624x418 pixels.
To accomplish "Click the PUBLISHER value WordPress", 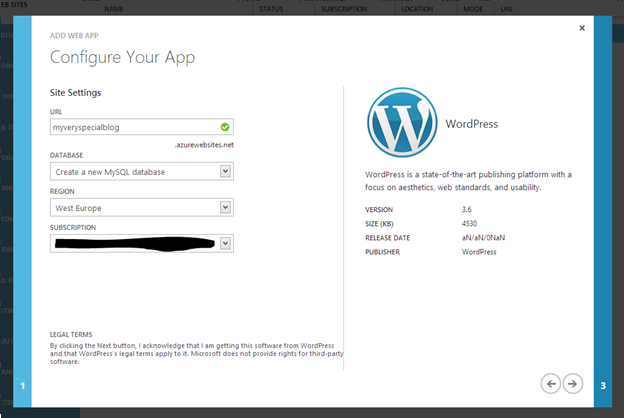I will click(x=479, y=252).
